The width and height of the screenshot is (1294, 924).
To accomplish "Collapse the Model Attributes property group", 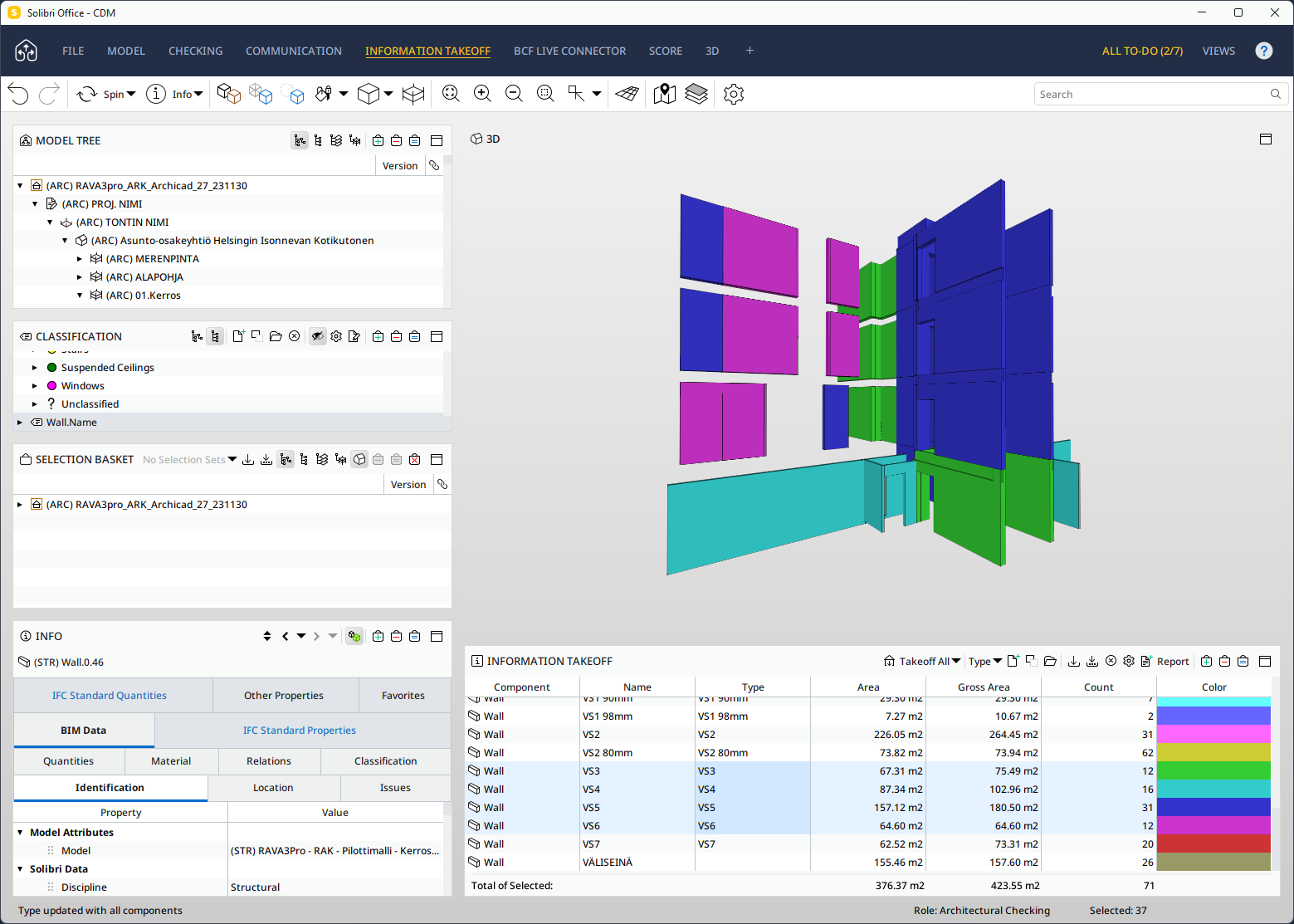I will tap(20, 833).
